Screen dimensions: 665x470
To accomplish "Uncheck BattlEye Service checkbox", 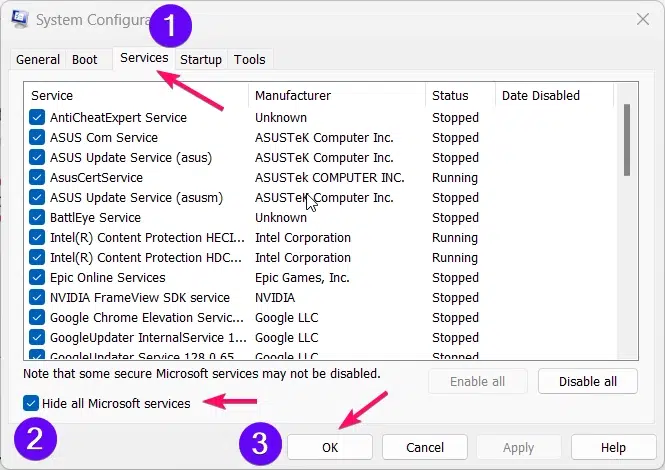I will coord(37,217).
